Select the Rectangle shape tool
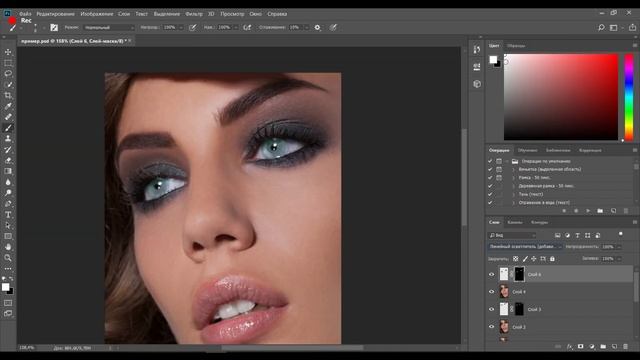 [x=8, y=236]
